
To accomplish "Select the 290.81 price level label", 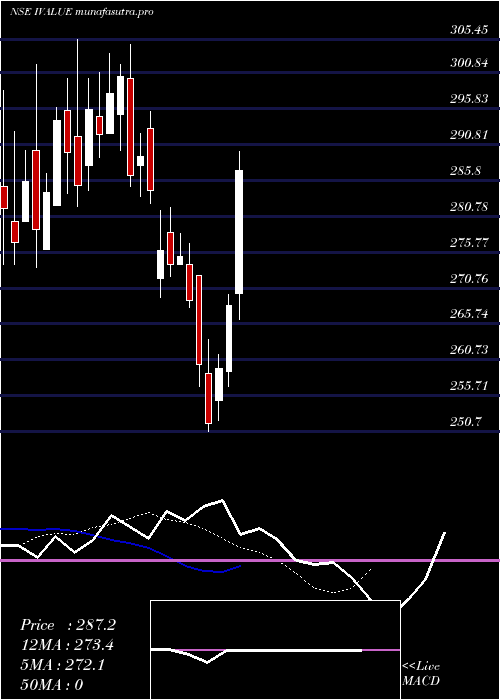I will (469, 135).
